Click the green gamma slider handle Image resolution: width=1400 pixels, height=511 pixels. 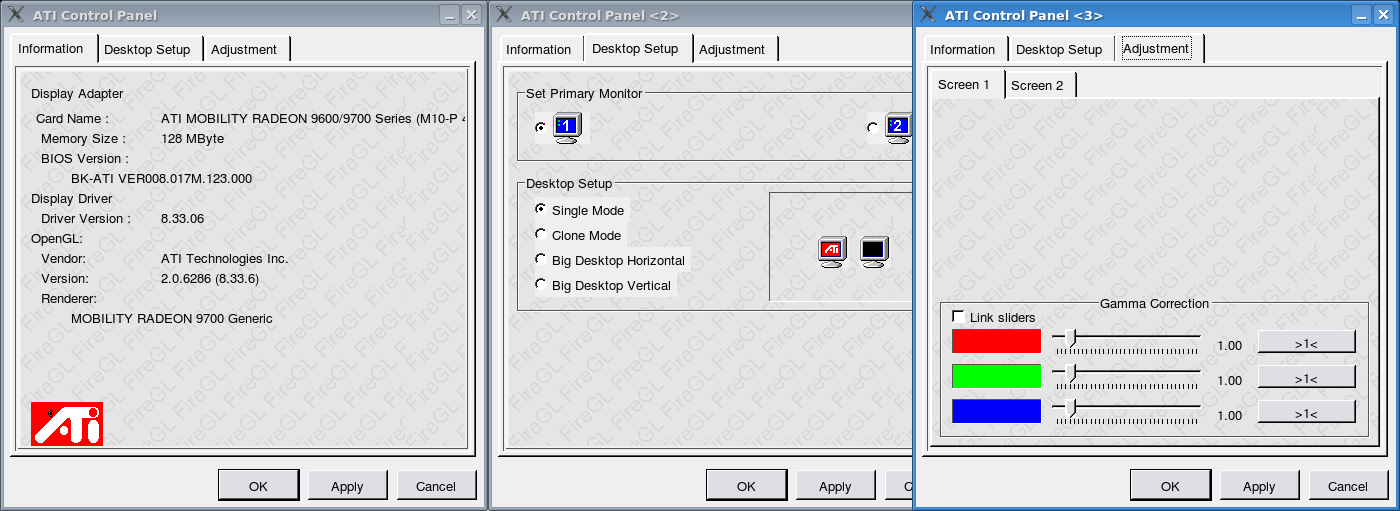[x=1071, y=375]
